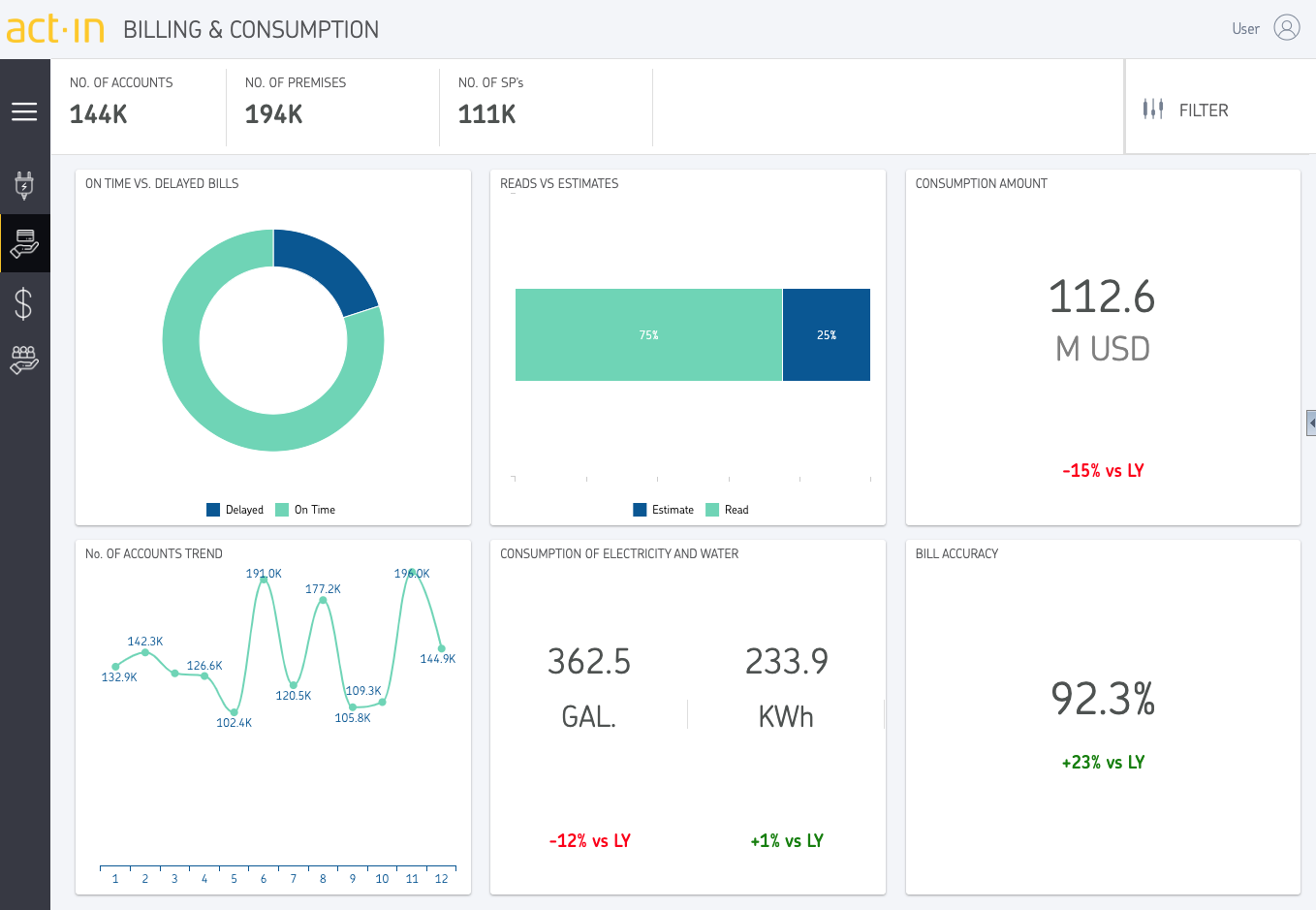The width and height of the screenshot is (1316, 910).
Task: Toggle the On Time legend swatch
Action: coord(282,510)
